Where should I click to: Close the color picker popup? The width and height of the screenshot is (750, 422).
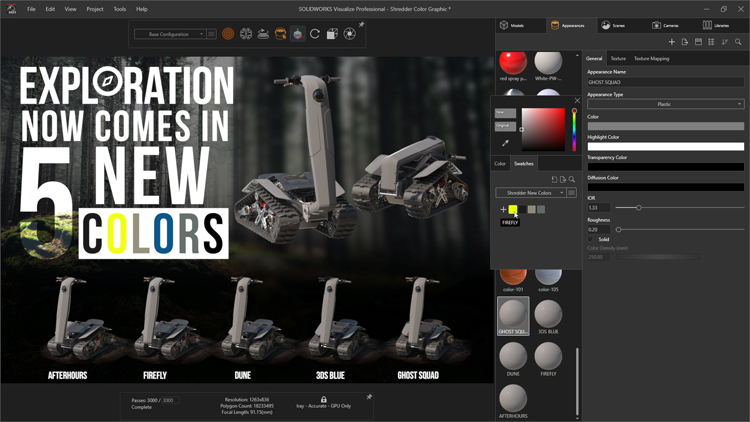click(577, 100)
